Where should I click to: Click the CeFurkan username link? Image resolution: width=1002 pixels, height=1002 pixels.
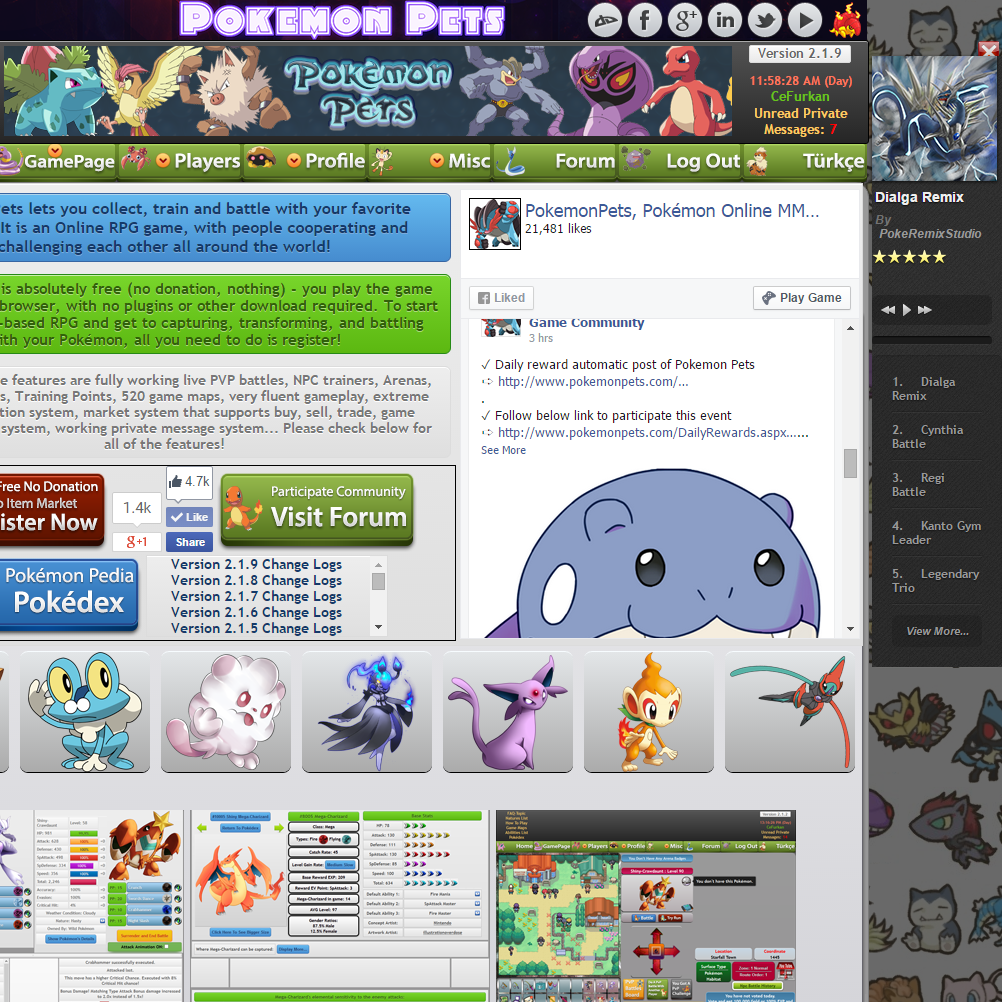[800, 96]
